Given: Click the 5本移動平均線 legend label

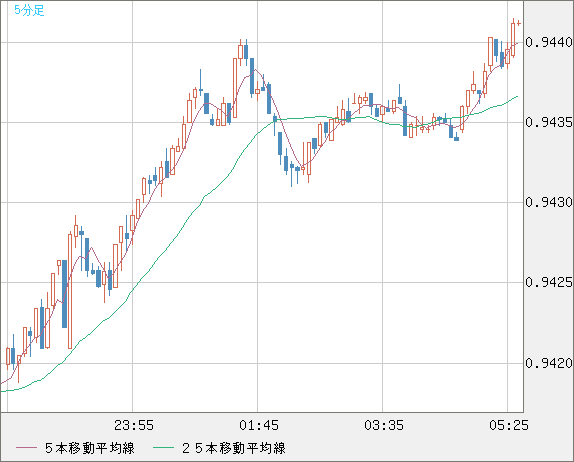Looking at the screenshot, I should coord(90,448).
